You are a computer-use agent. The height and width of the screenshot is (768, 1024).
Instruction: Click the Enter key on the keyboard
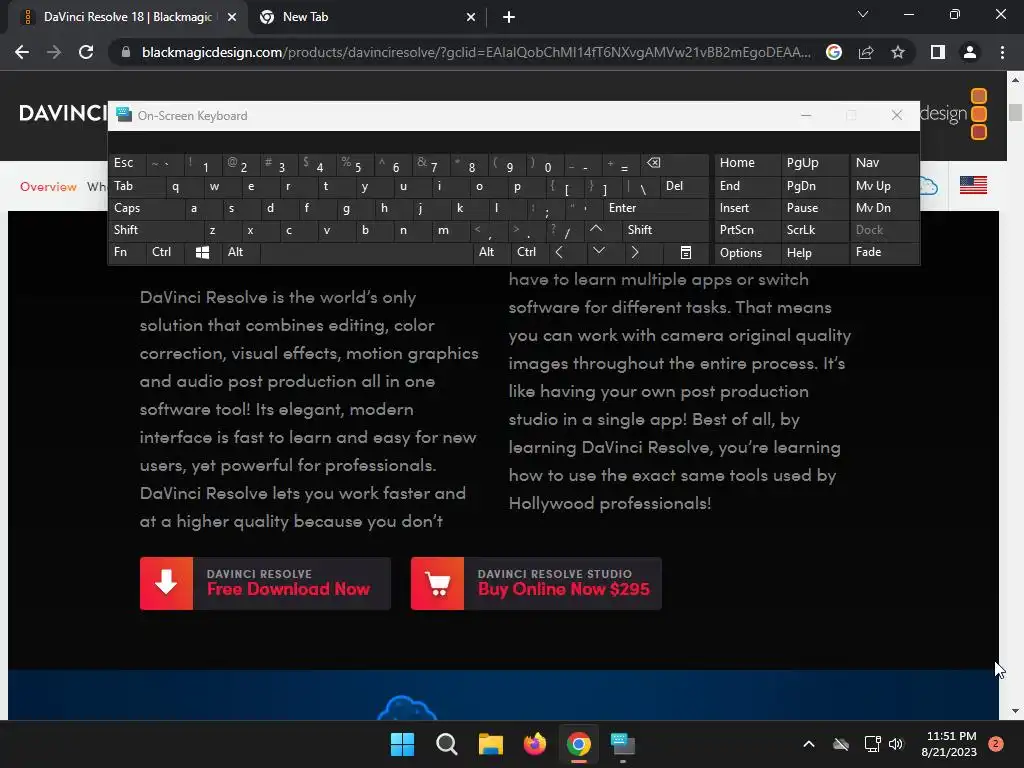(656, 208)
